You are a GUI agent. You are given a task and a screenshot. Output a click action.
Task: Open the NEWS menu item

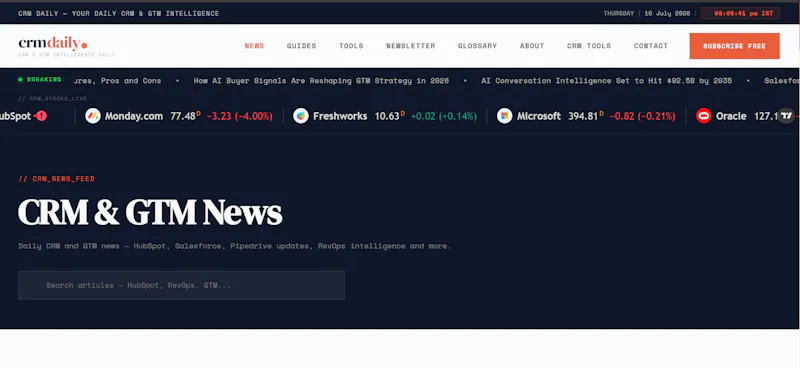(255, 46)
